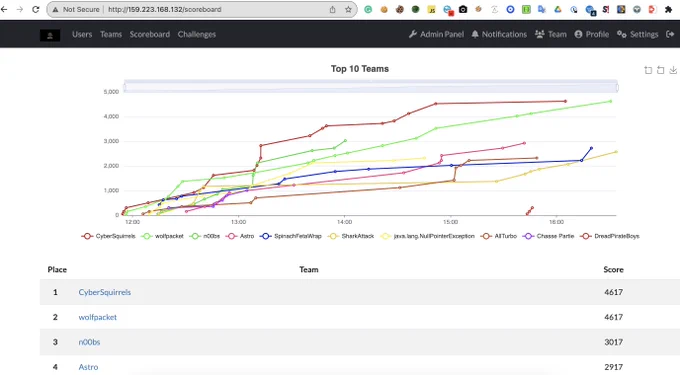Click the CTF logo in navbar

[x=50, y=35]
